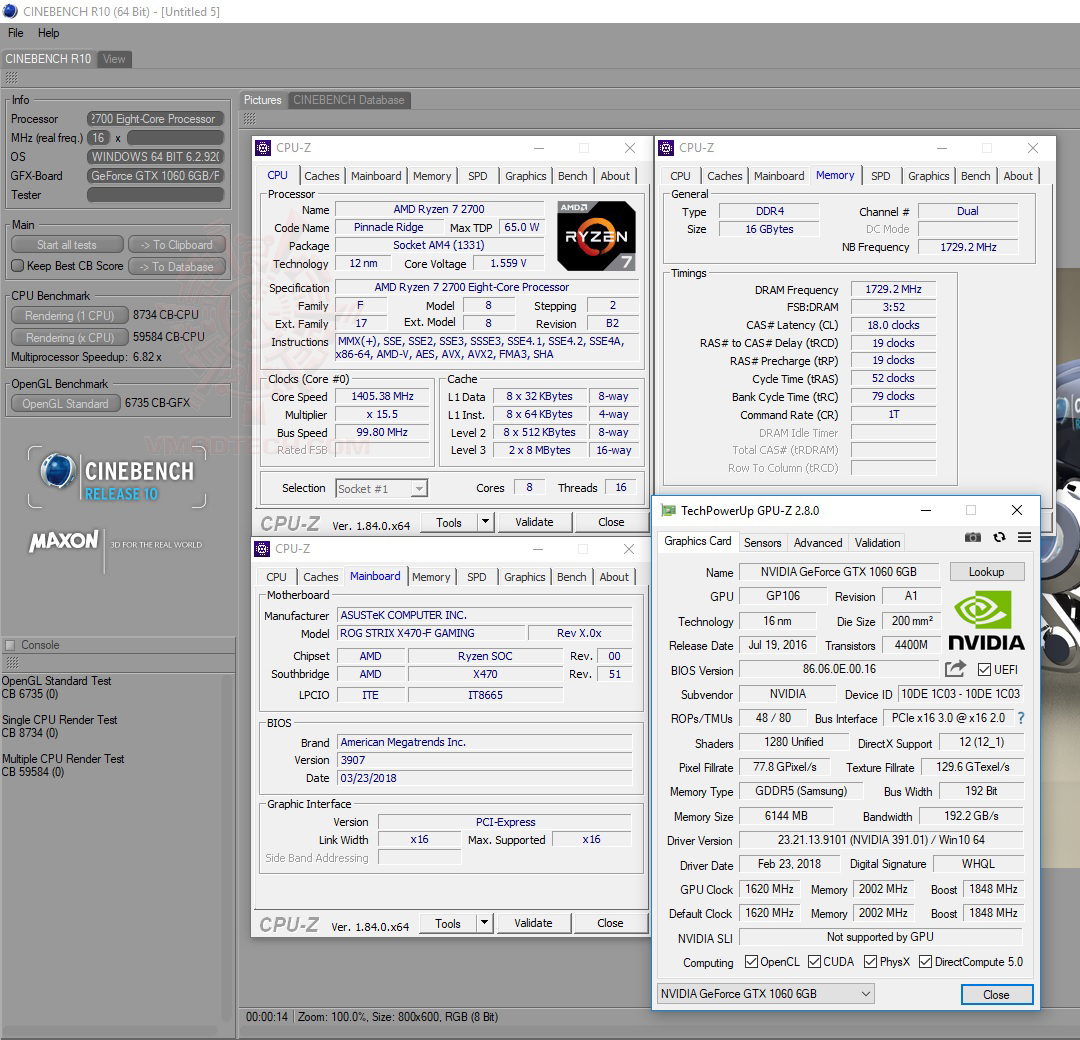
Task: Open the Help menu in Cinebench
Action: point(49,33)
